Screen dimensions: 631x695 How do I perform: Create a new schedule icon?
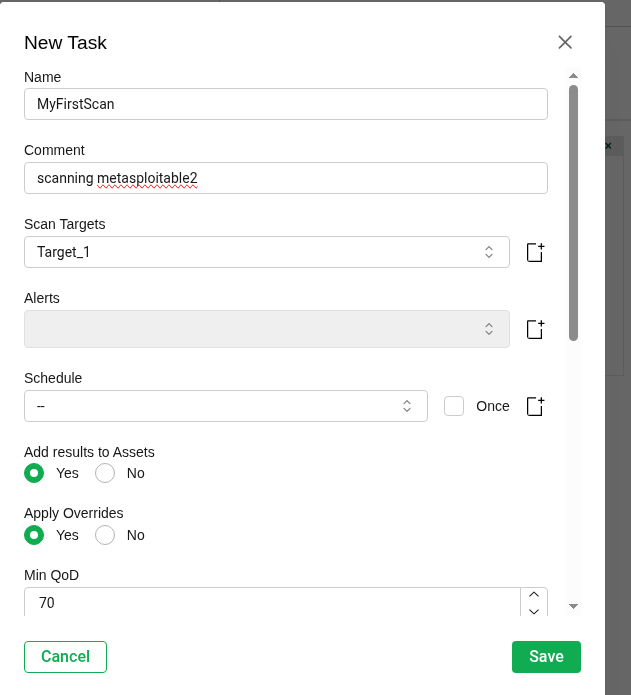[x=535, y=406]
